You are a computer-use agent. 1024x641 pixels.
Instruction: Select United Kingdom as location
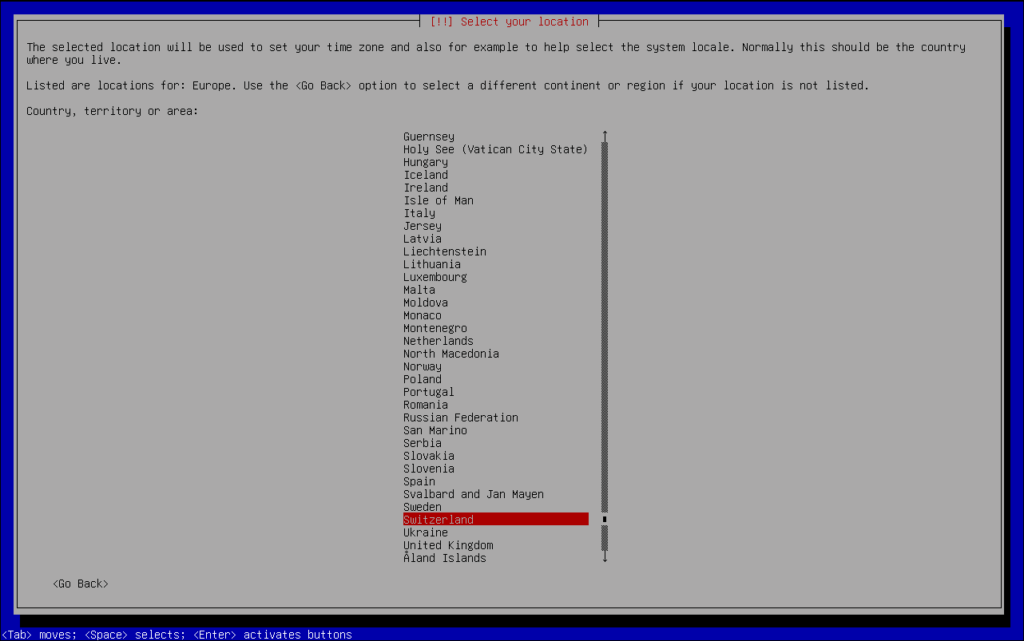coord(448,546)
